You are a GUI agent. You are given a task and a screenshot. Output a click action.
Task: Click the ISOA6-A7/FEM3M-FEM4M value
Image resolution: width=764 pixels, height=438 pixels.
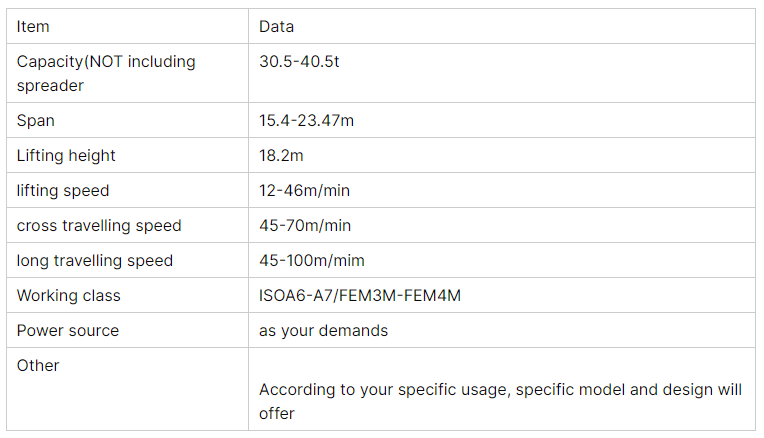point(360,296)
